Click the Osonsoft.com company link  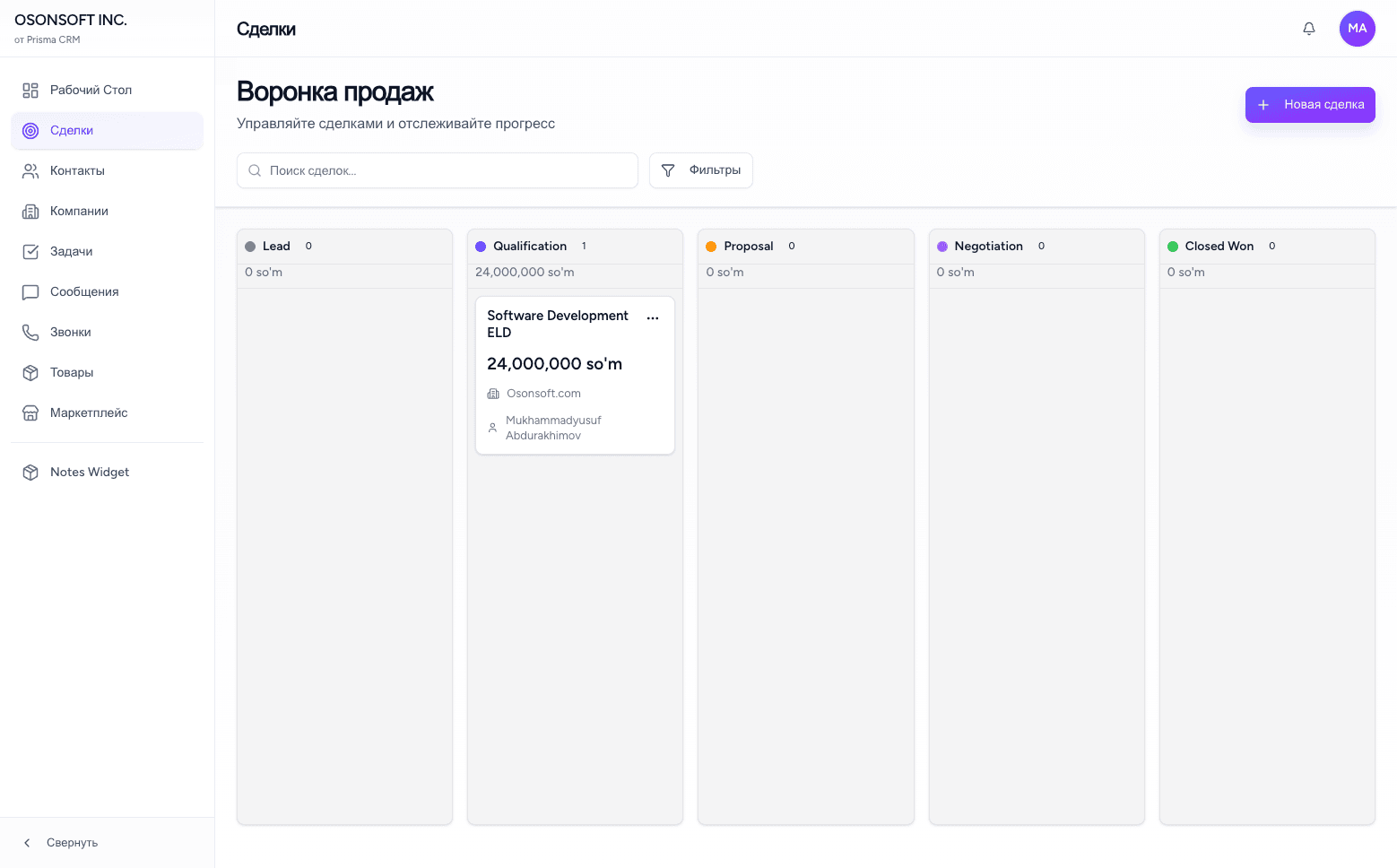point(543,394)
